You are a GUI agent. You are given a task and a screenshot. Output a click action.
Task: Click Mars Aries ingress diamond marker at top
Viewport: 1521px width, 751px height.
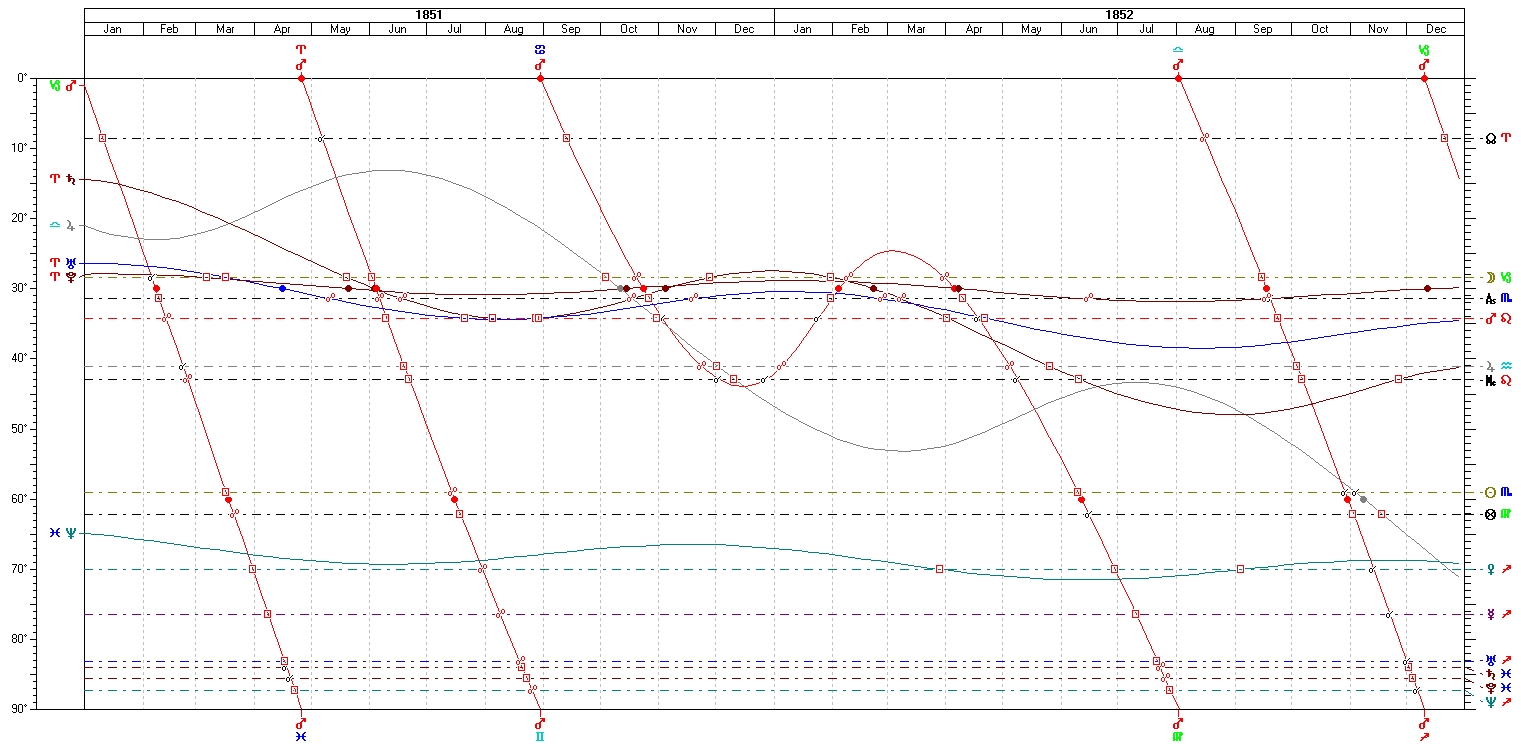[x=301, y=78]
